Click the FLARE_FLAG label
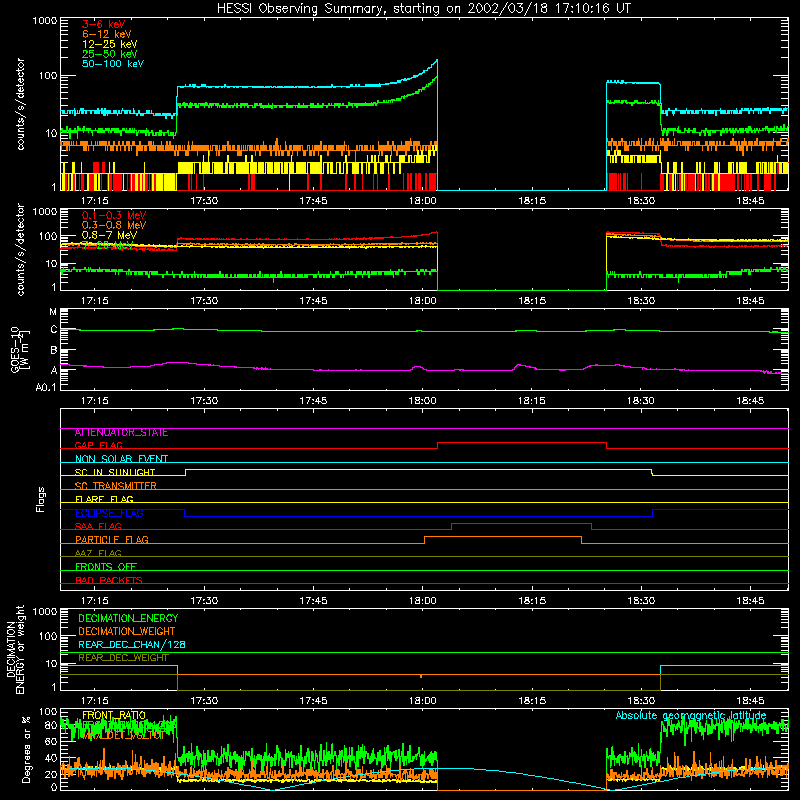Viewport: 800px width, 800px height. [104, 499]
